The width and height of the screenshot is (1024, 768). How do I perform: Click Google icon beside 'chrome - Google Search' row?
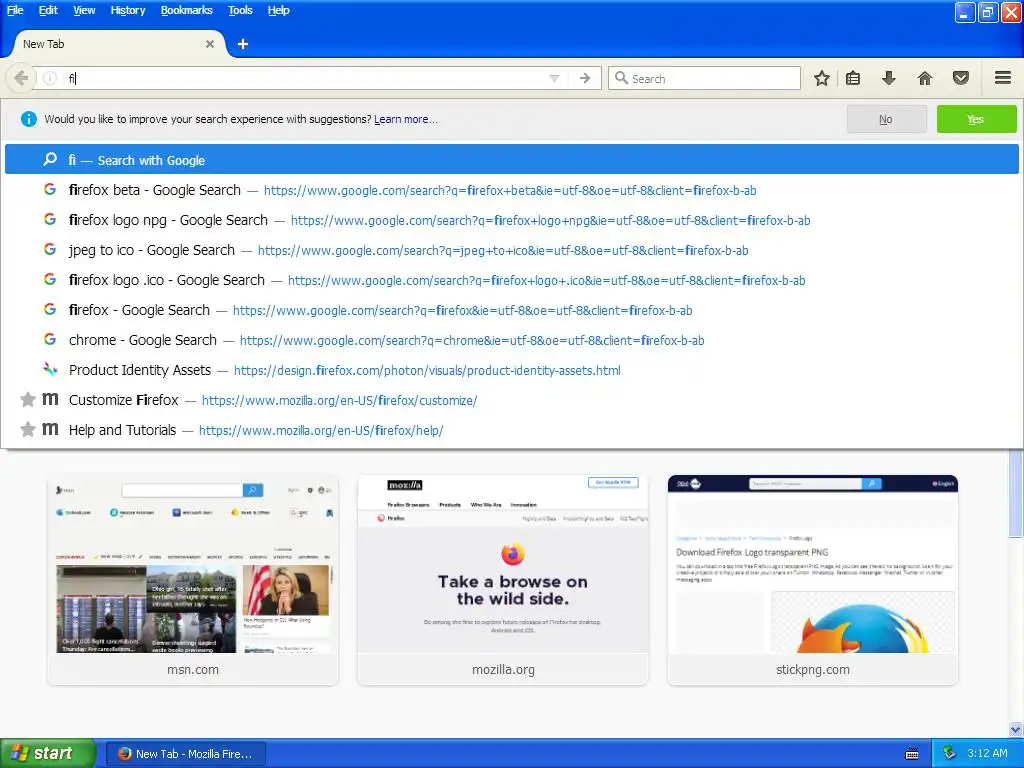(50, 340)
